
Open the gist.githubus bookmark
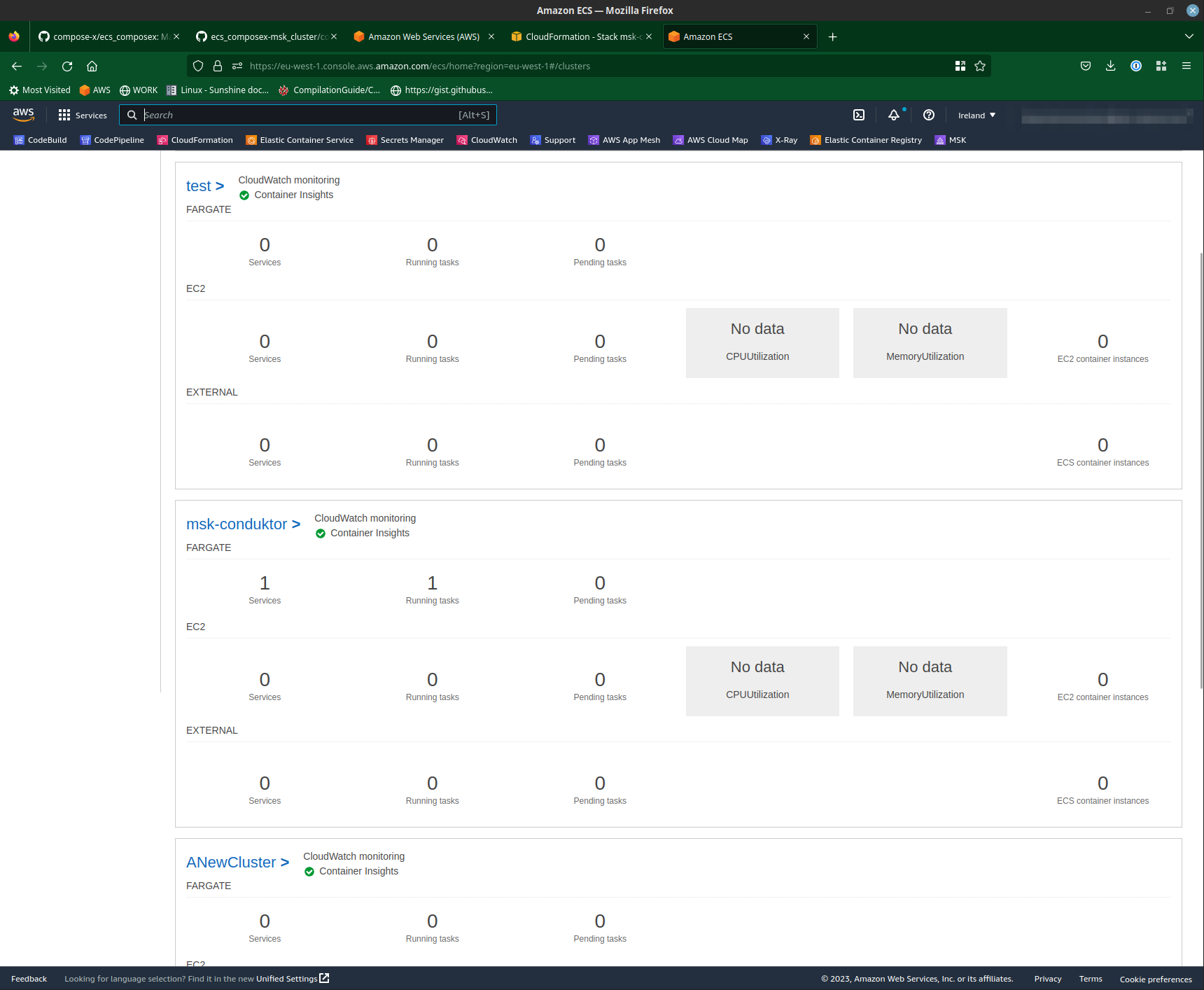click(442, 90)
